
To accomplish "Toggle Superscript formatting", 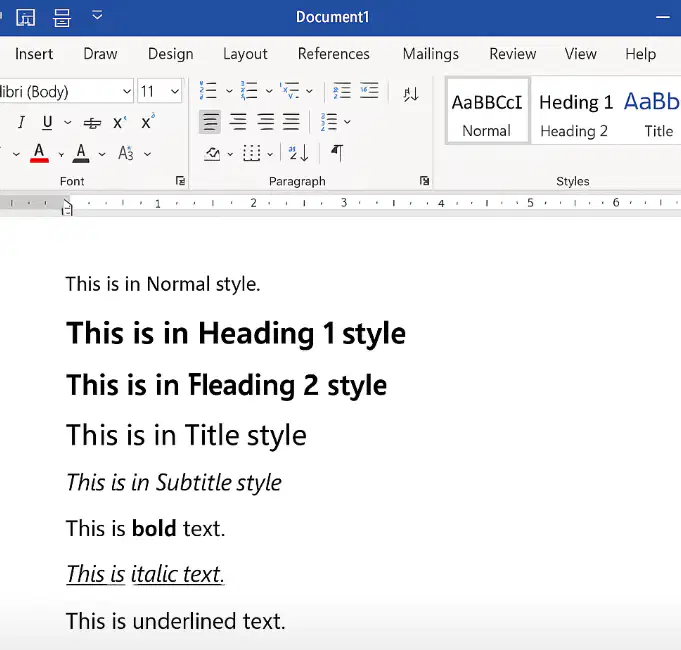I will 148,122.
